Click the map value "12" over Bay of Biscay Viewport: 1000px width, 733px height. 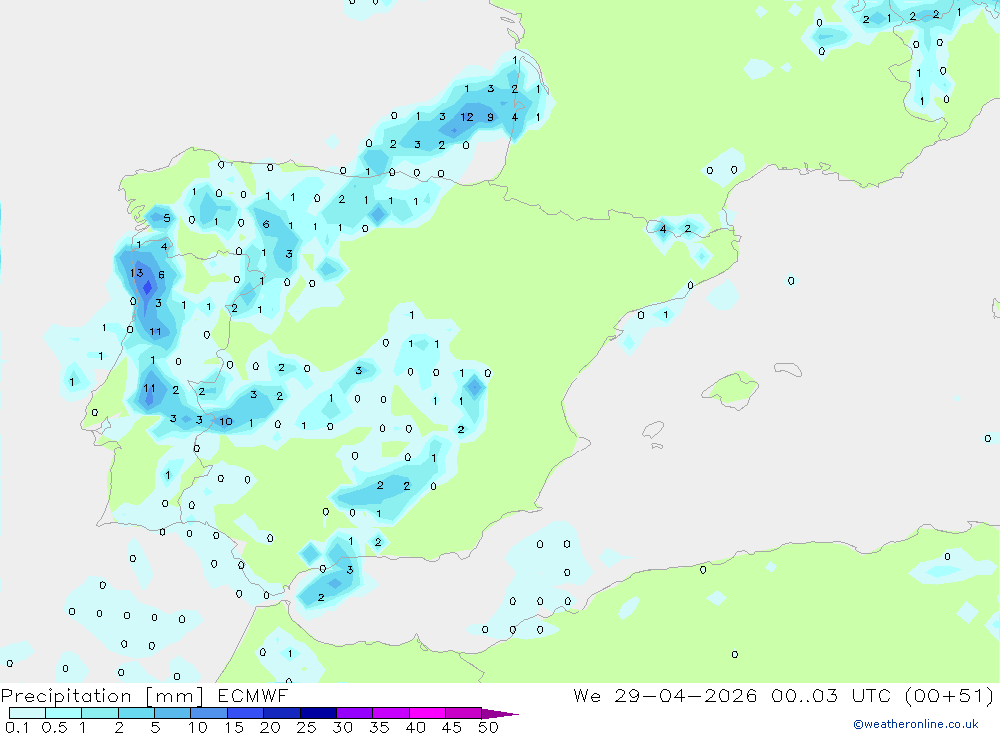[x=467, y=117]
